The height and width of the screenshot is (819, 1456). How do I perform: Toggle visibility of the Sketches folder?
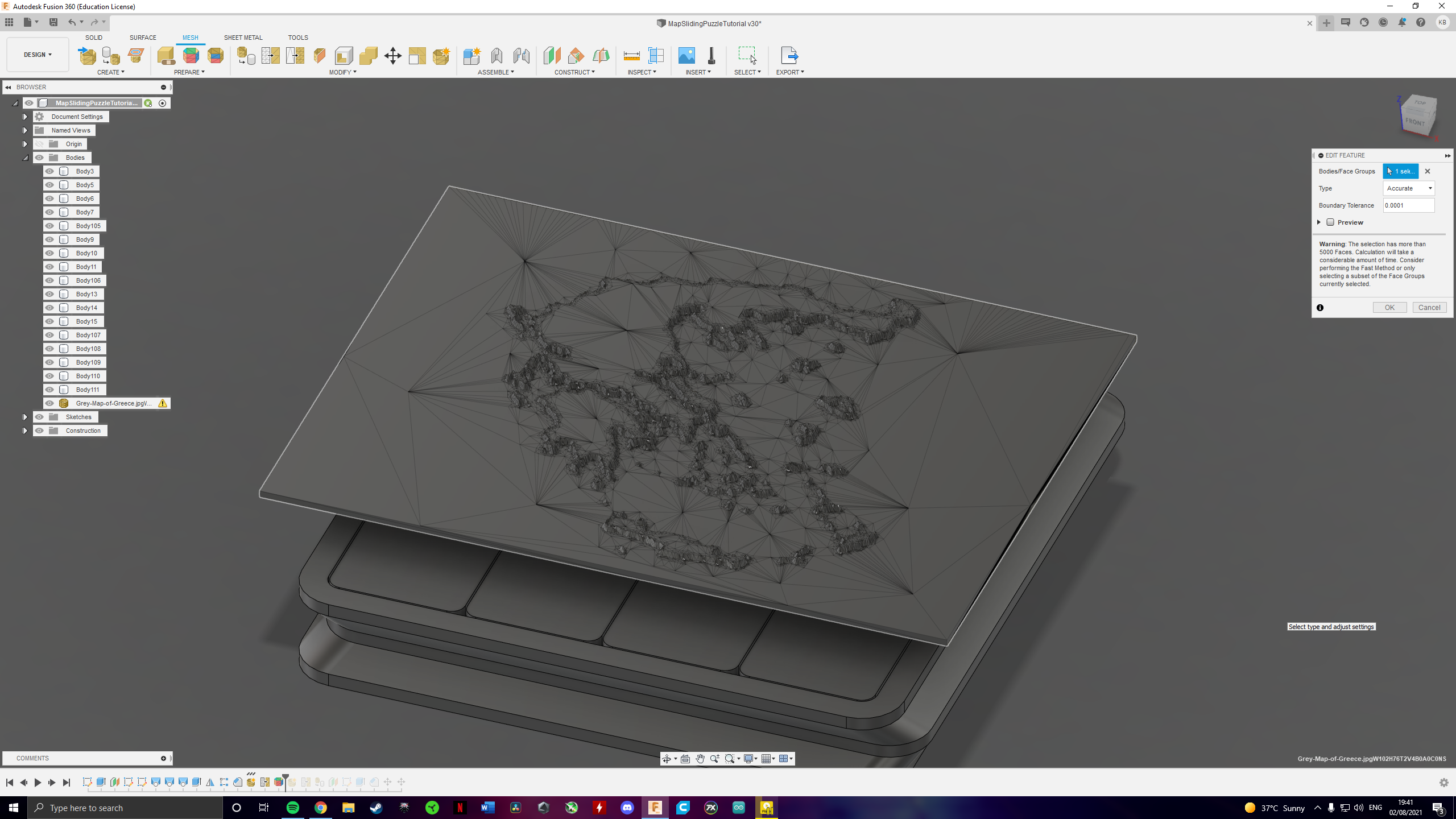coord(39,417)
